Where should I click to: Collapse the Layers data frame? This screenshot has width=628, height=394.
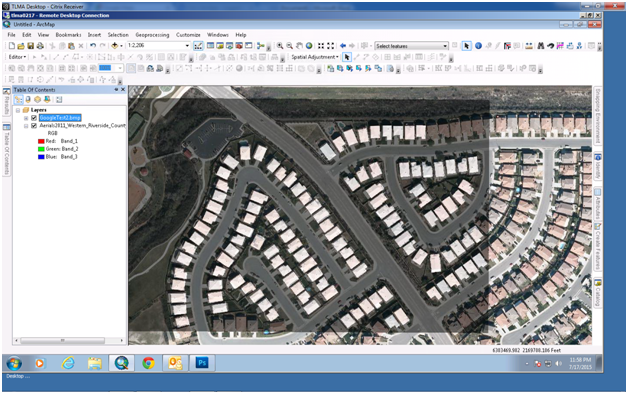[x=18, y=110]
